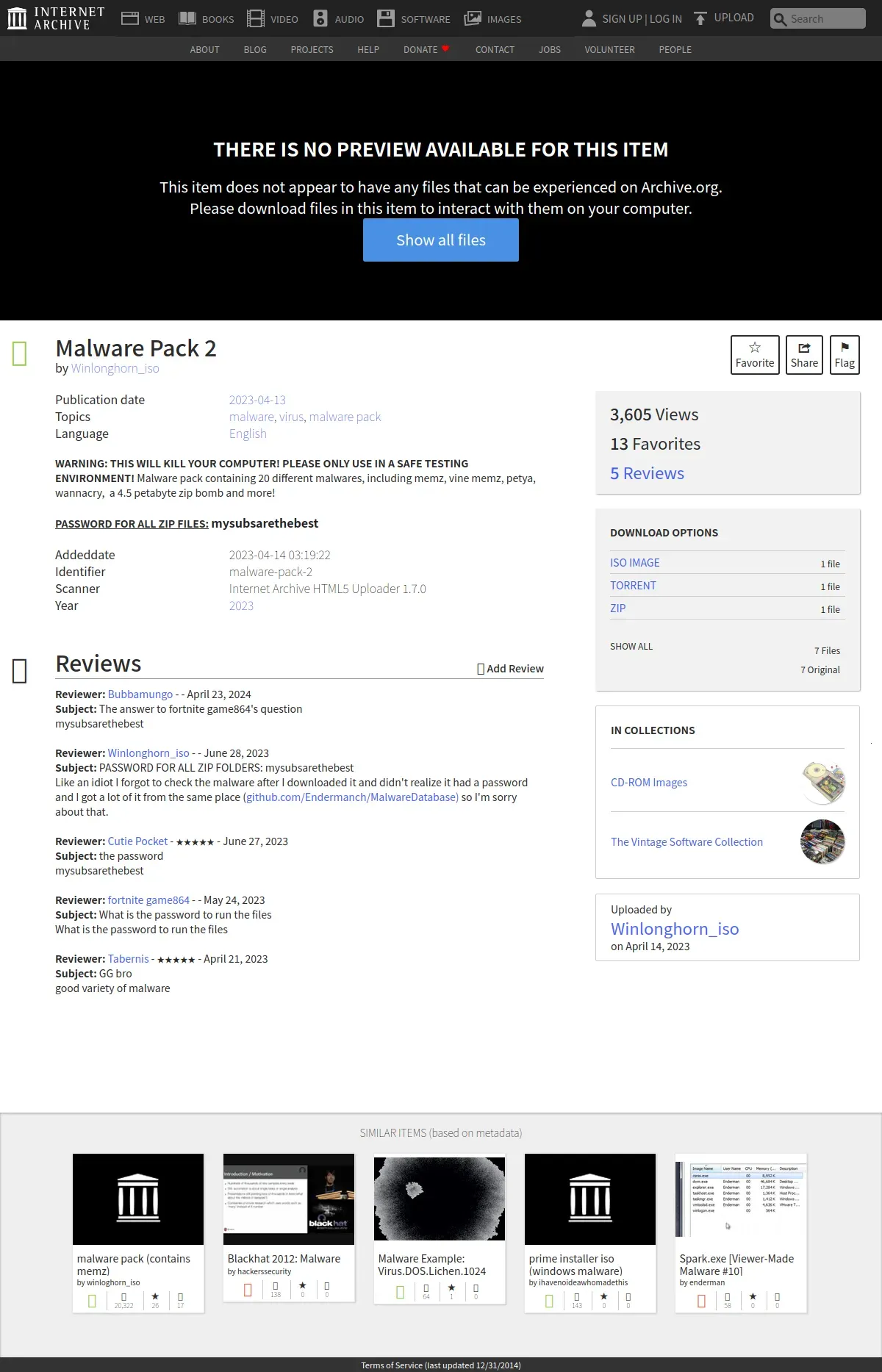
Task: Jump to the 5 Reviews link
Action: click(647, 473)
